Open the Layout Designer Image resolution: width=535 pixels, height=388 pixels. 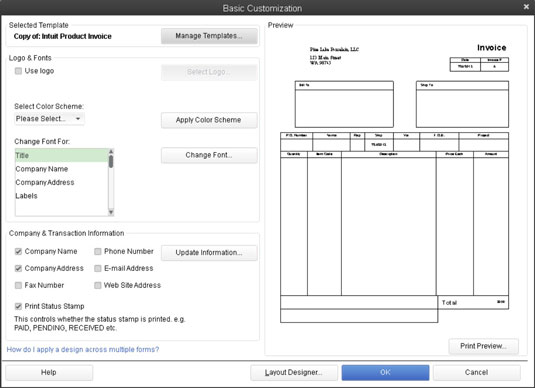294,373
